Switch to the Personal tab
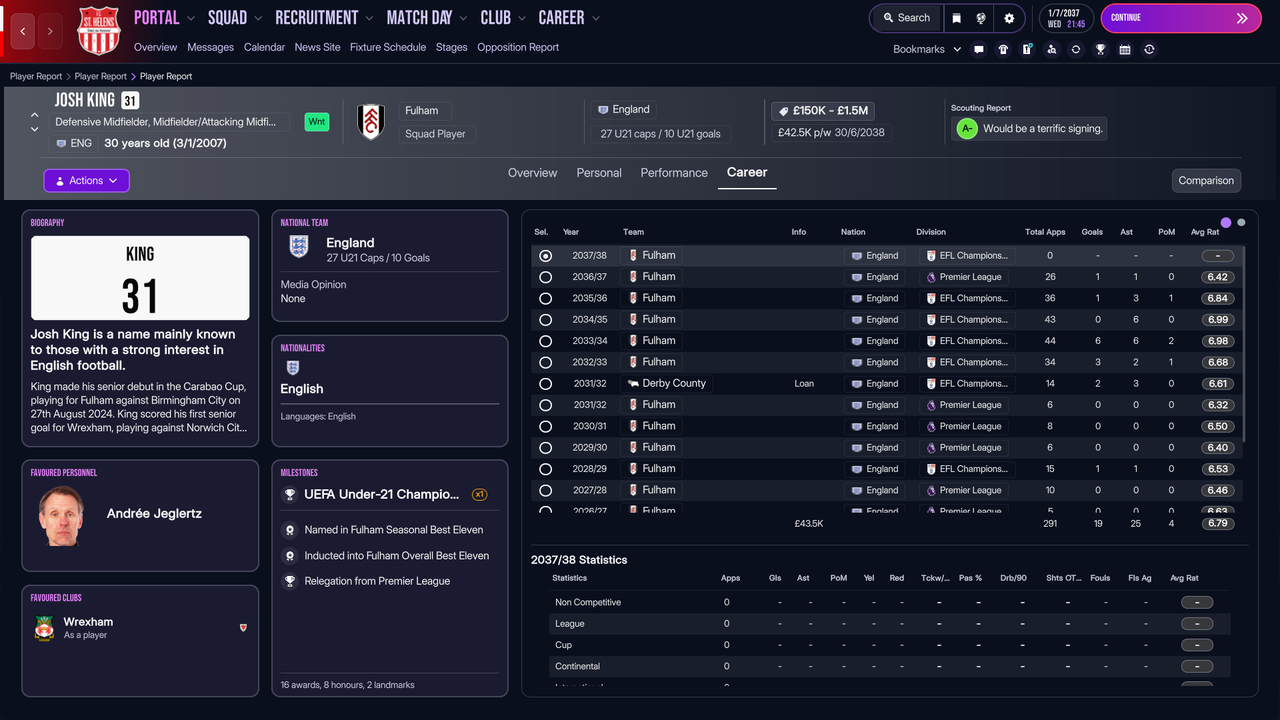This screenshot has height=720, width=1280. point(599,173)
